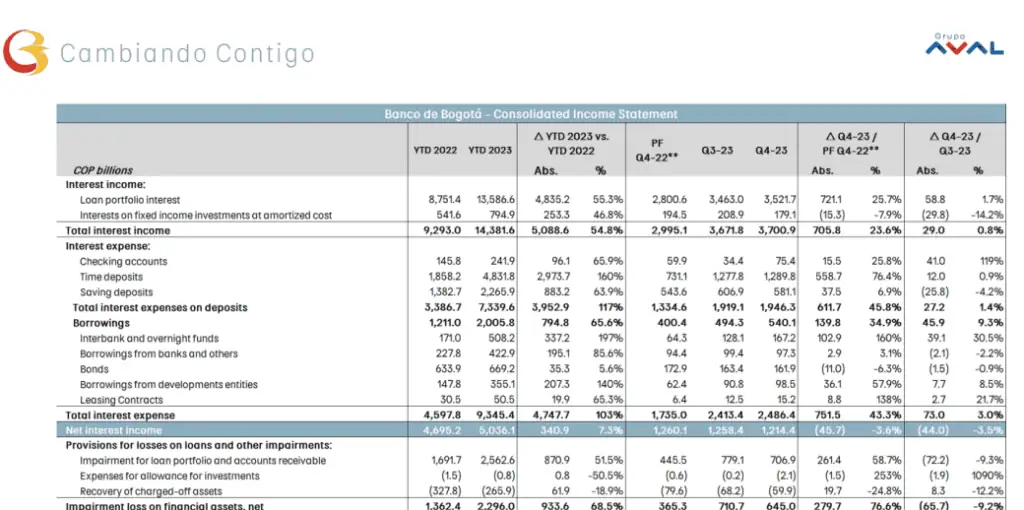Click the 'Interest expense:' section heading
This screenshot has width=1024, height=510.
click(108, 246)
